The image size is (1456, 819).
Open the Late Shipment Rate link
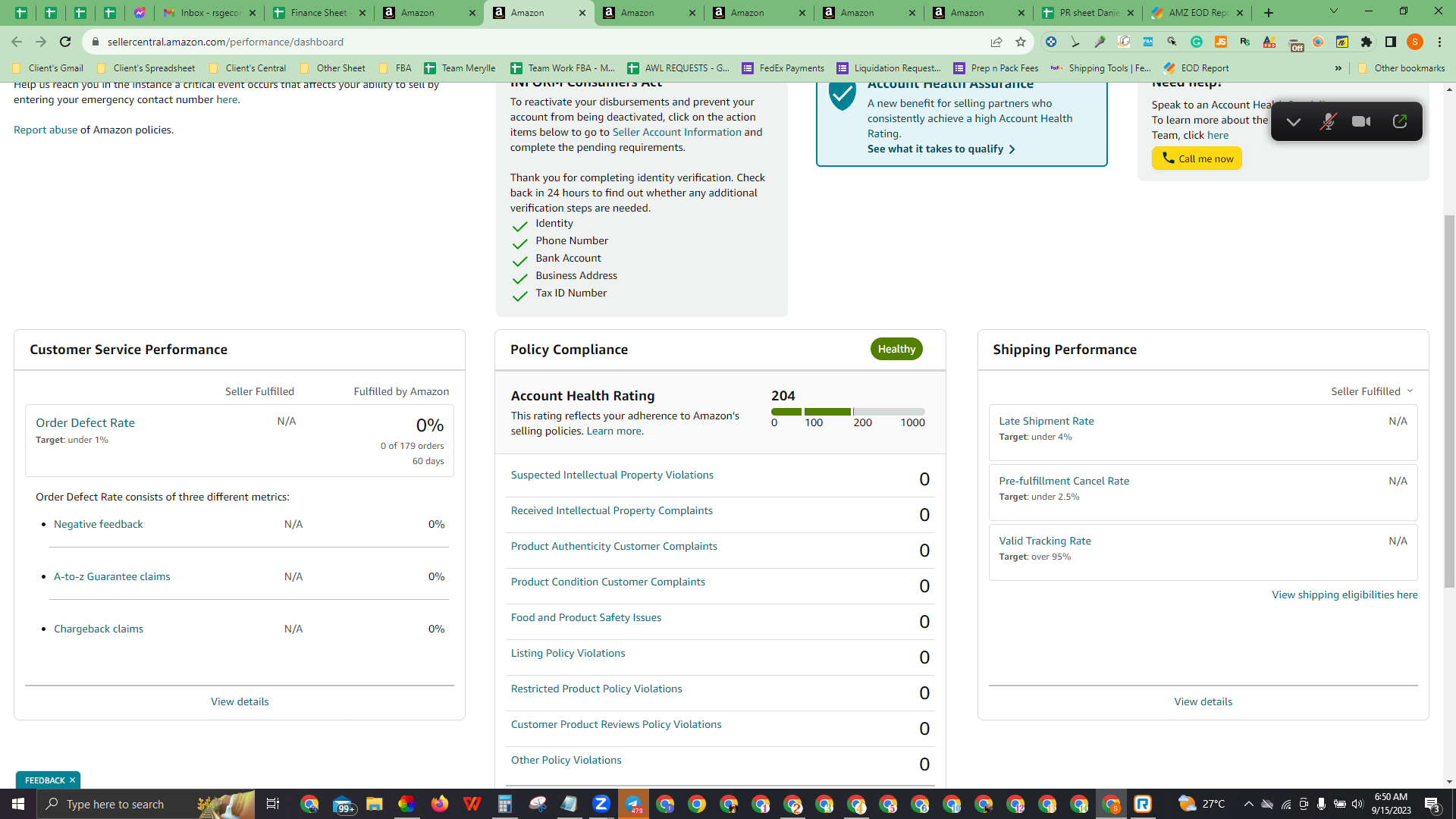pos(1046,422)
